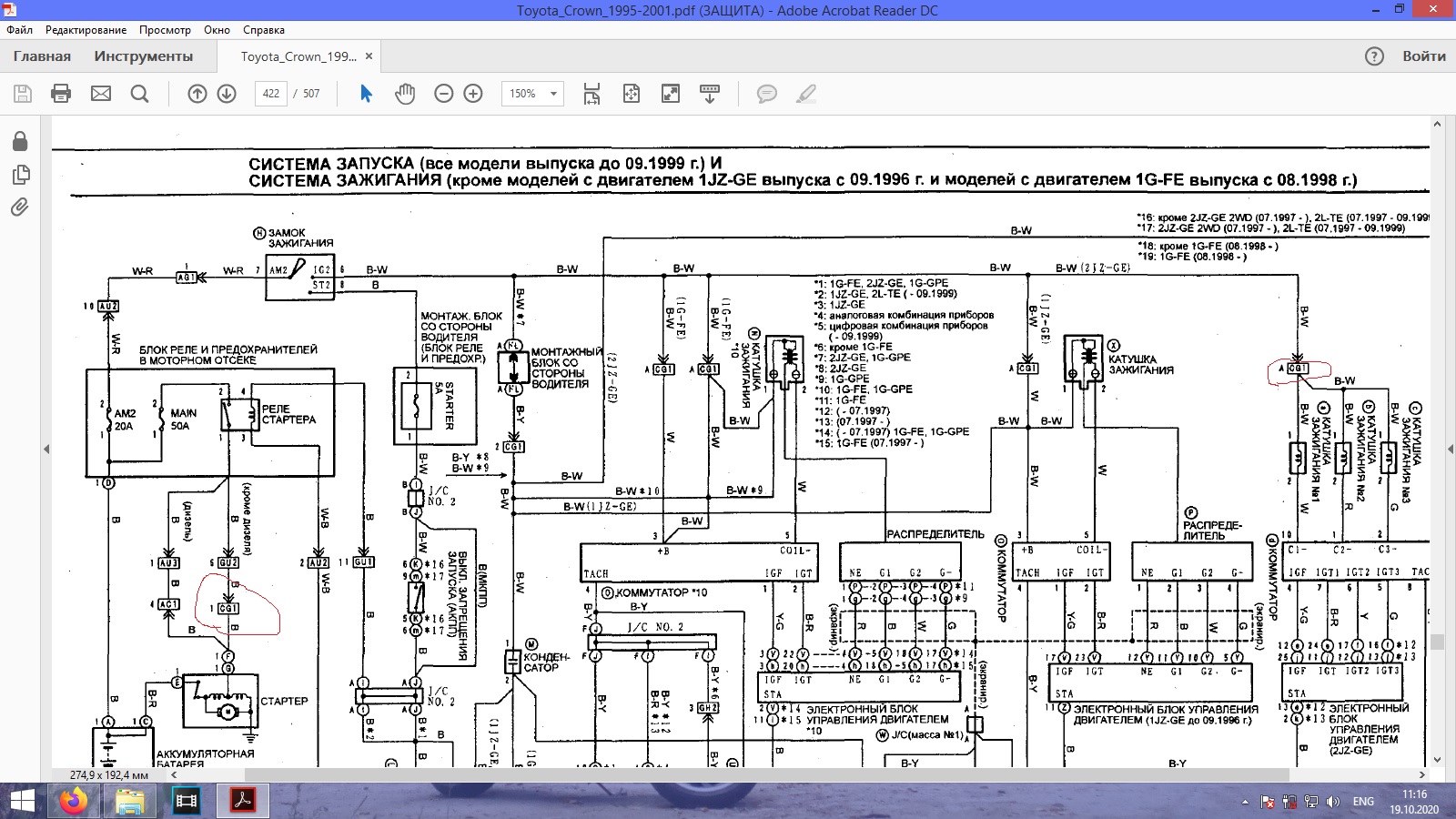Click vertical scrollbar down arrow
Screen dimensions: 1456x819
pos(1437,759)
